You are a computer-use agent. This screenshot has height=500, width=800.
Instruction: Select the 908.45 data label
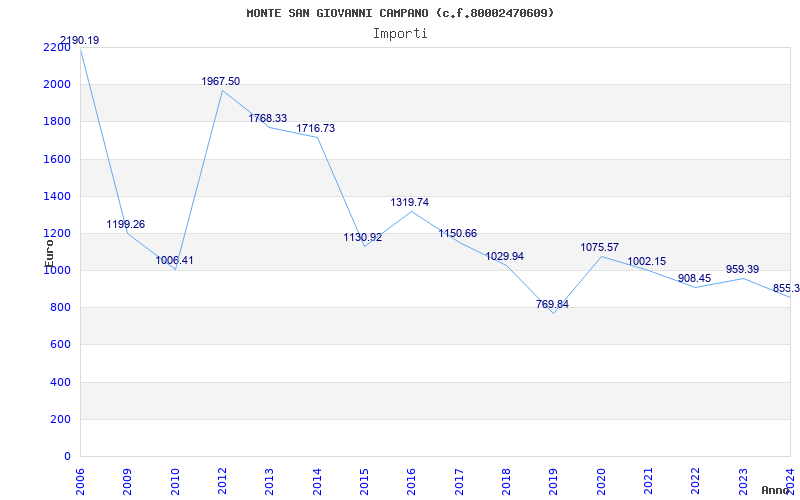(694, 279)
